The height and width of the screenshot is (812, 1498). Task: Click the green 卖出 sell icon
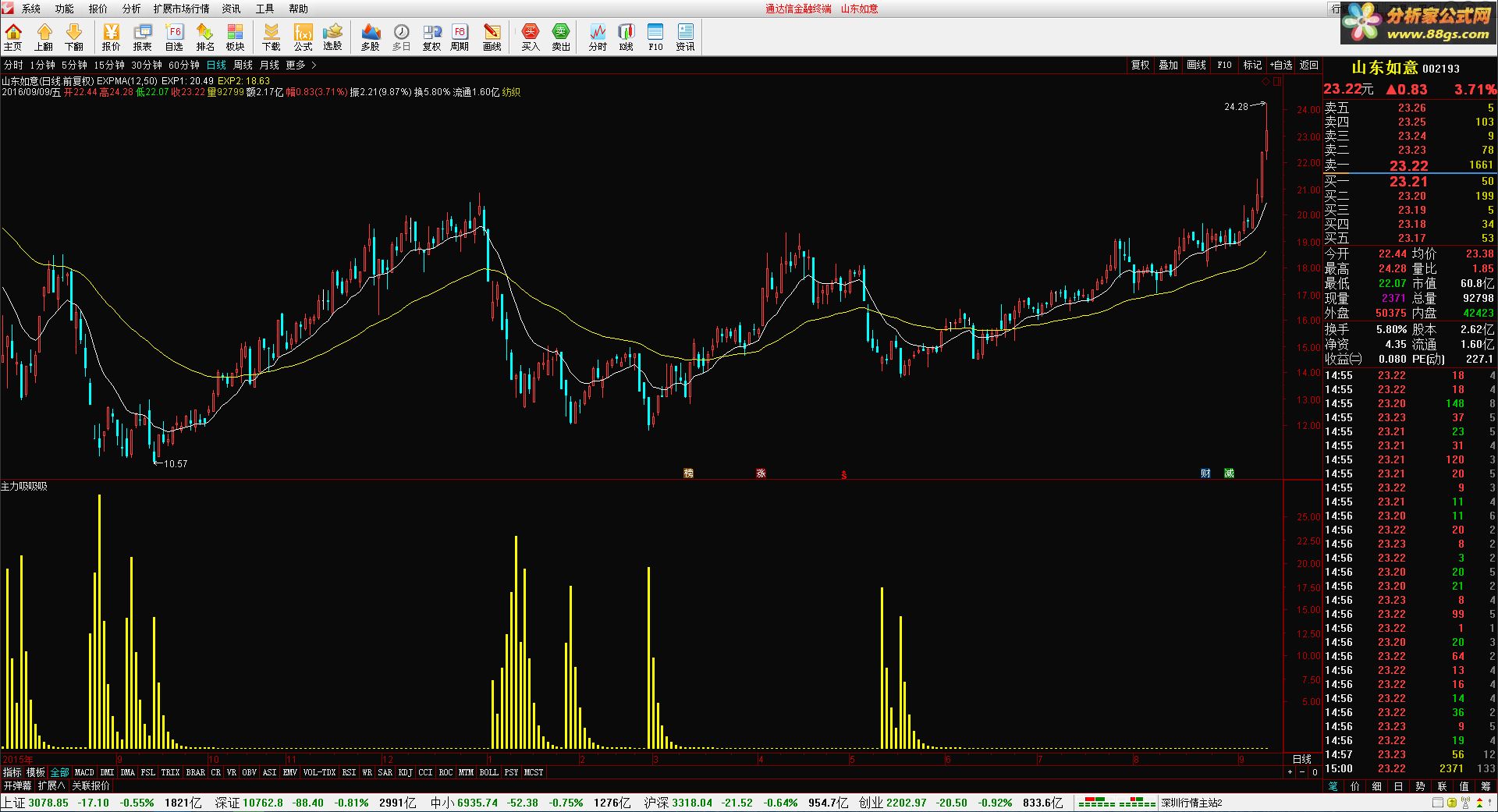(561, 37)
